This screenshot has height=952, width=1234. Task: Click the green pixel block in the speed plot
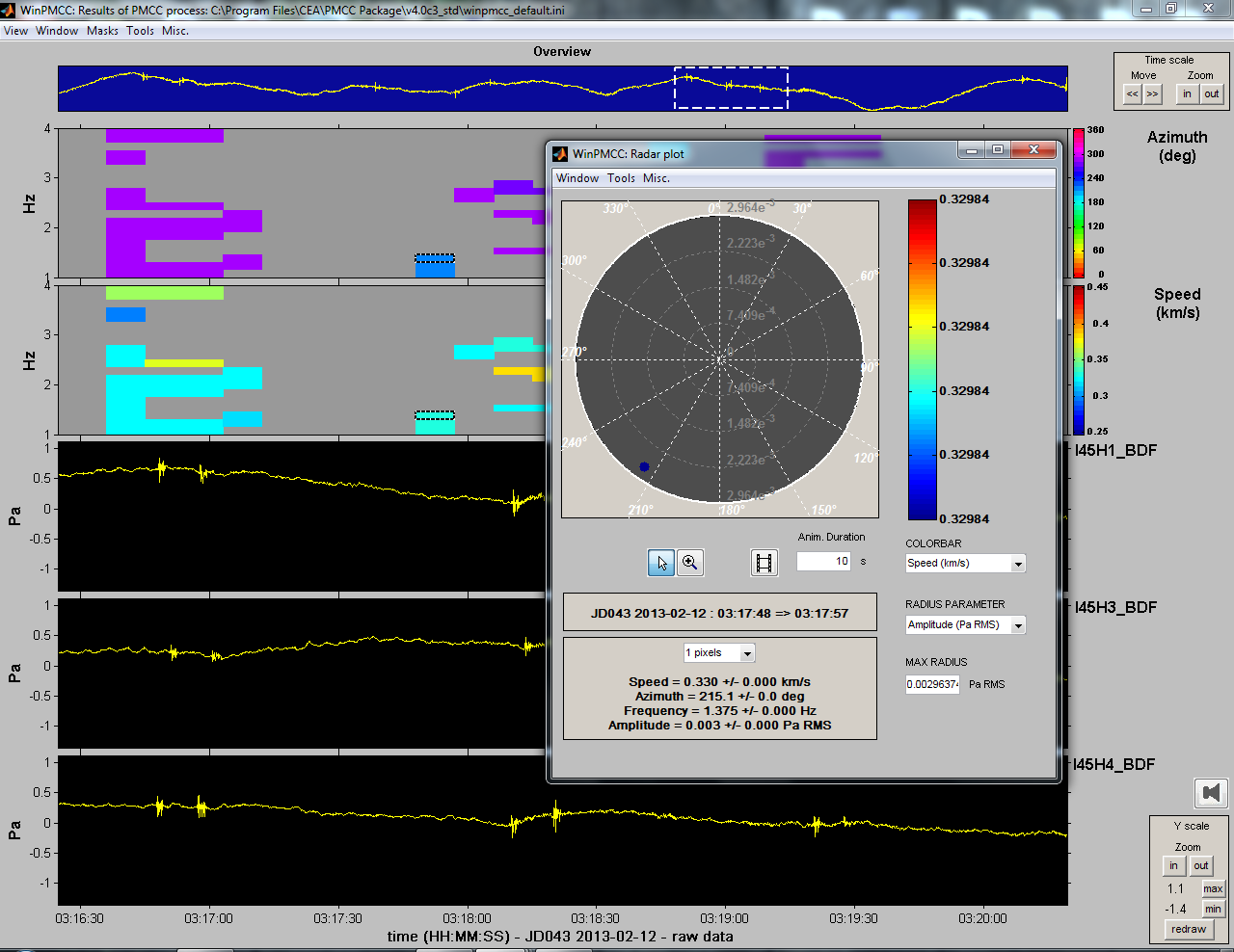click(164, 292)
